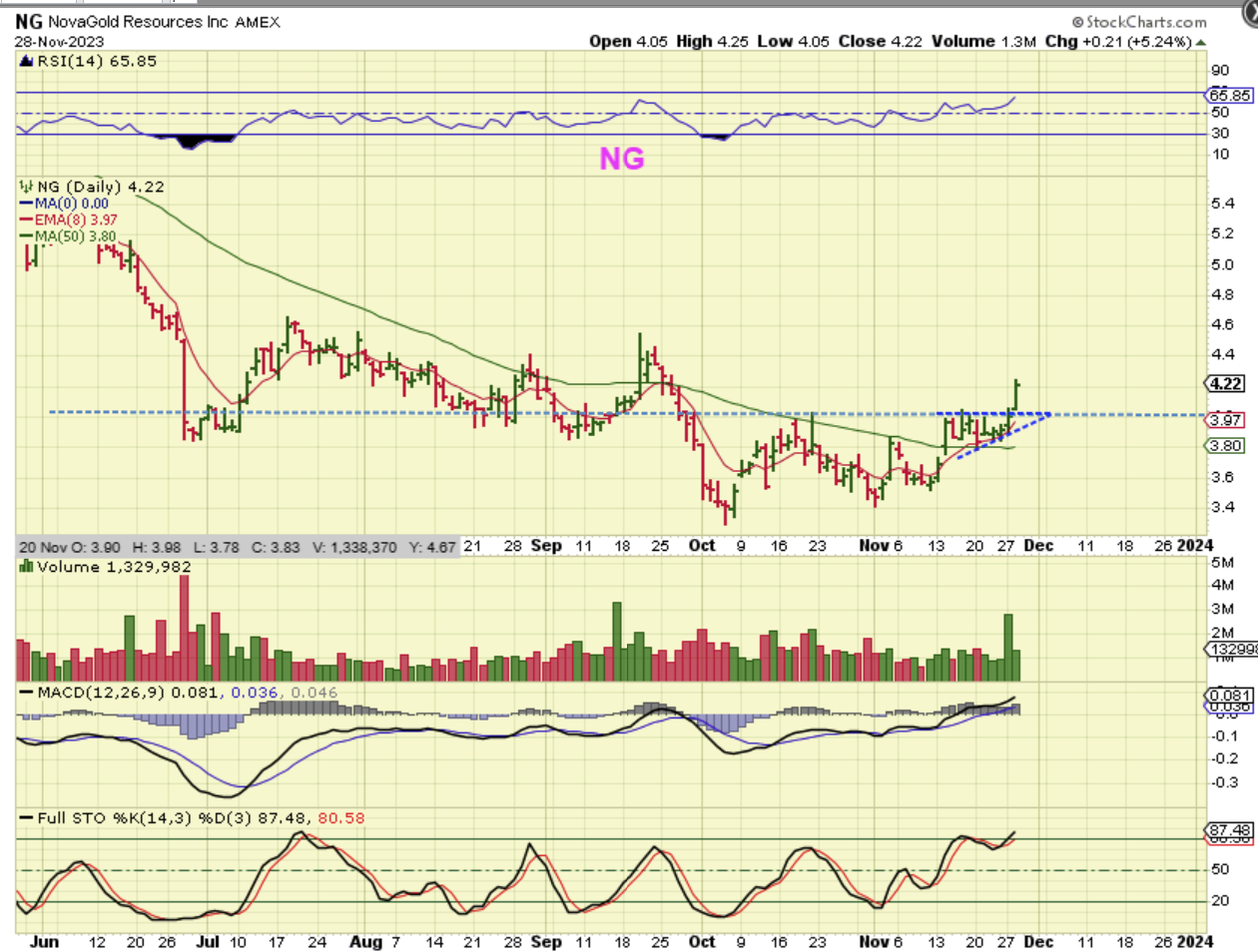Screen dimensions: 1258x952
Task: Click the StockCharts.com copyright link
Action: click(x=1139, y=21)
